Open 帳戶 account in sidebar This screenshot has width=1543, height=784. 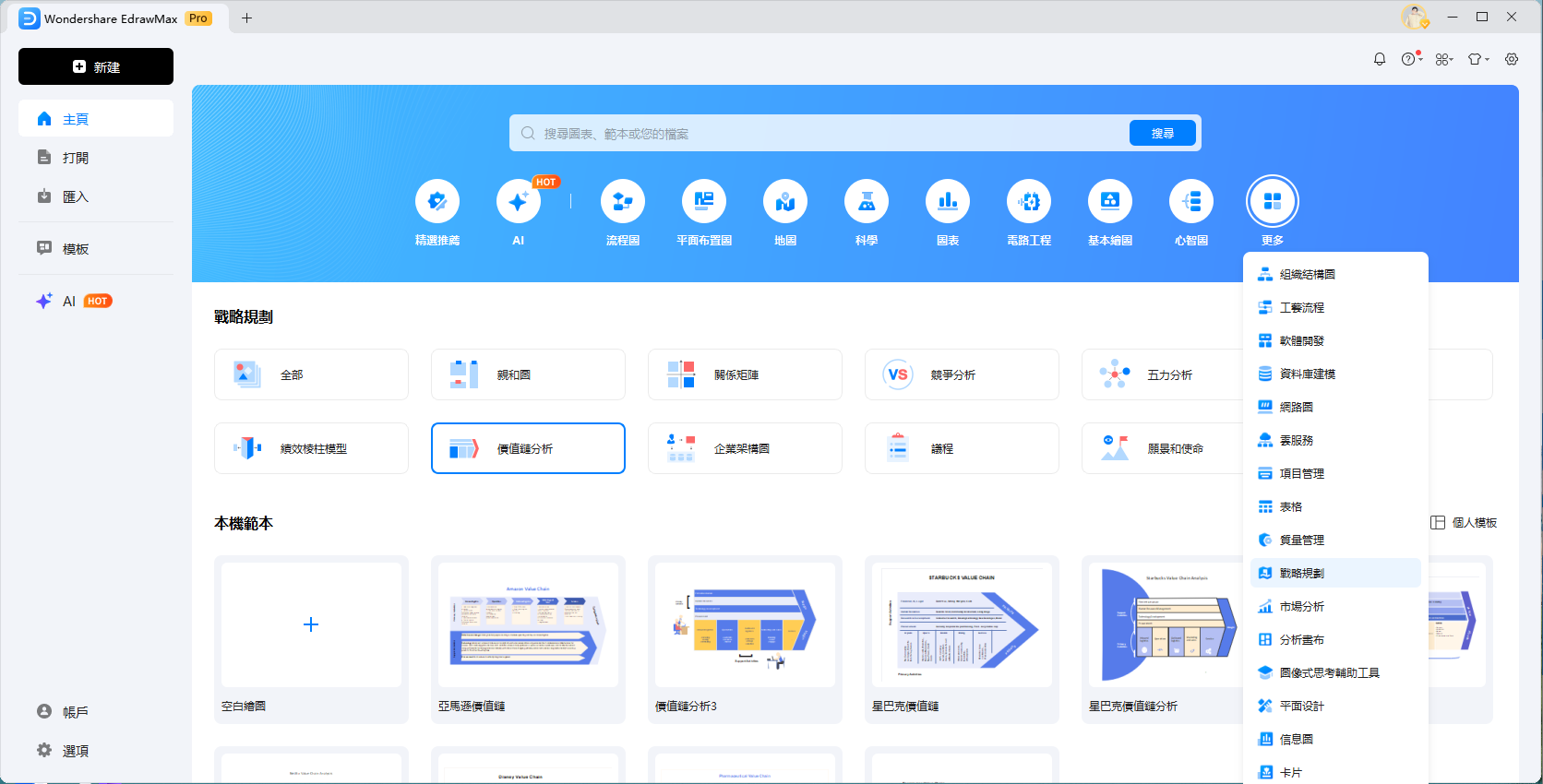pos(96,712)
